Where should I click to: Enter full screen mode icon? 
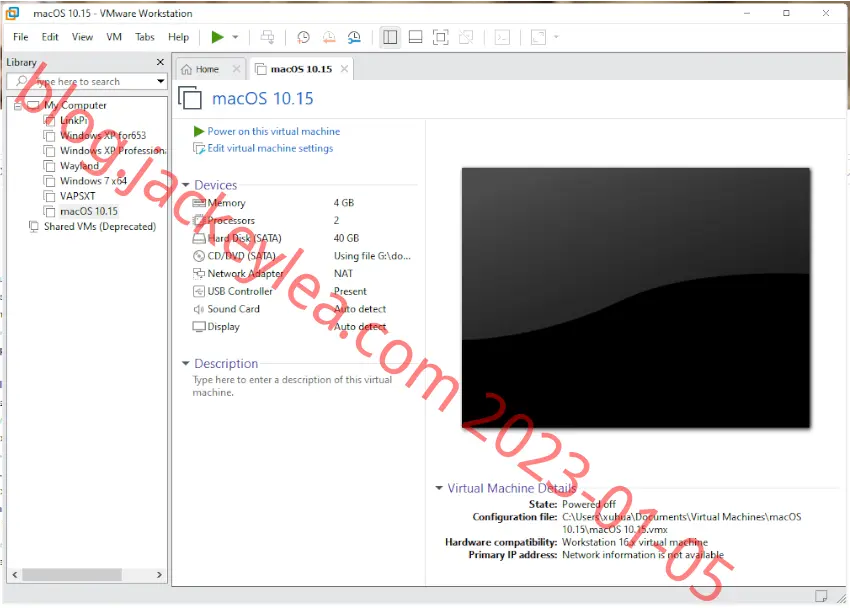pos(440,37)
